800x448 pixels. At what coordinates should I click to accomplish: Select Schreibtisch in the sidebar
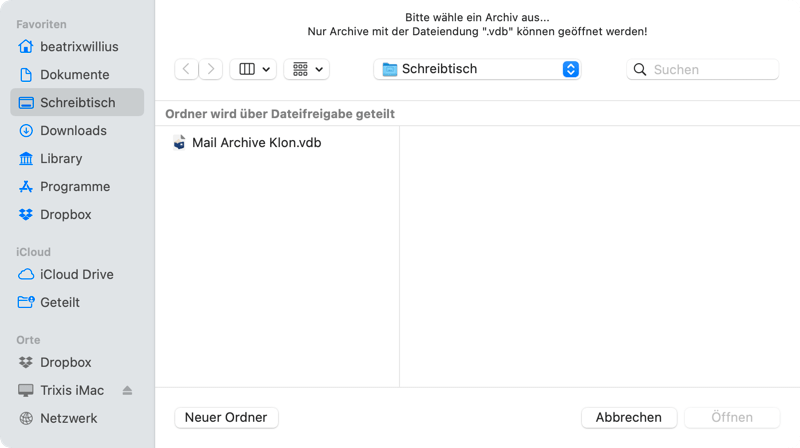(x=77, y=102)
